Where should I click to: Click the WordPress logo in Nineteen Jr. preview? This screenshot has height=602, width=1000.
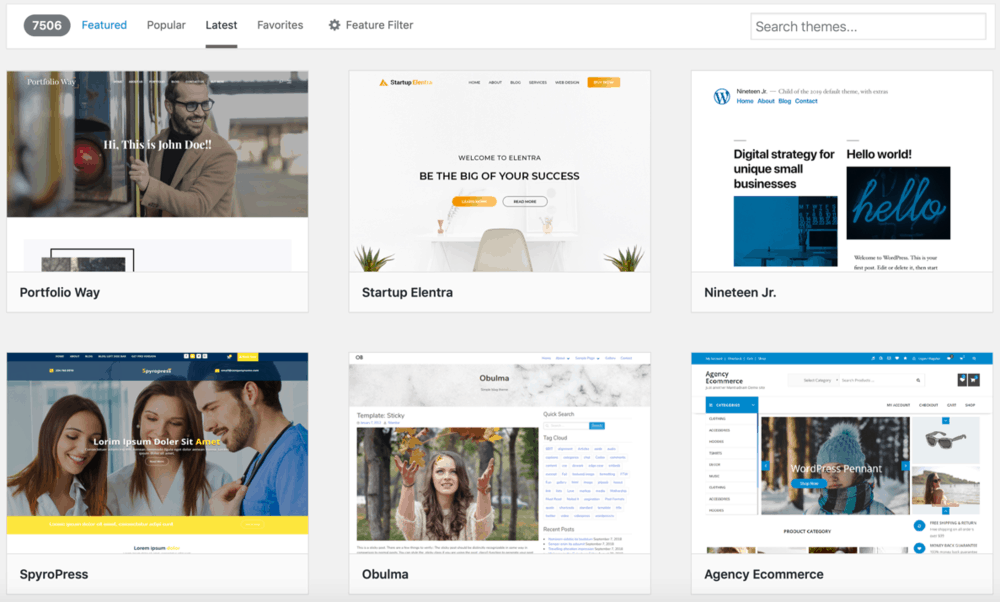coord(722,97)
